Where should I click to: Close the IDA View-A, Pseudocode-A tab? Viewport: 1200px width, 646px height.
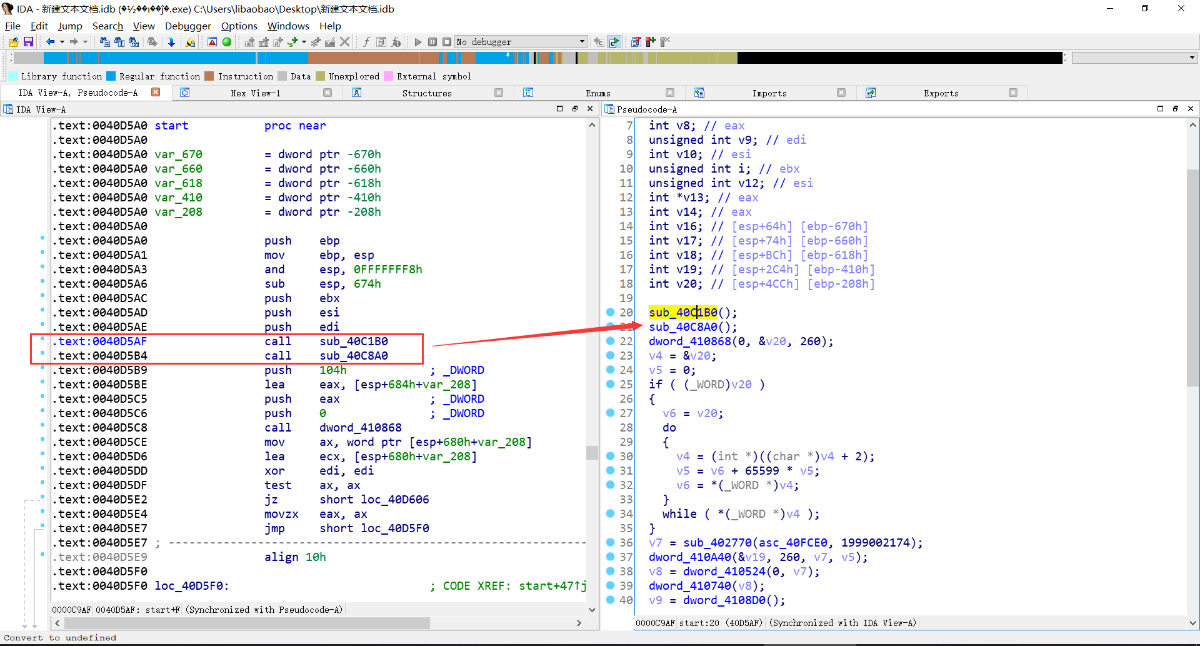tap(156, 93)
